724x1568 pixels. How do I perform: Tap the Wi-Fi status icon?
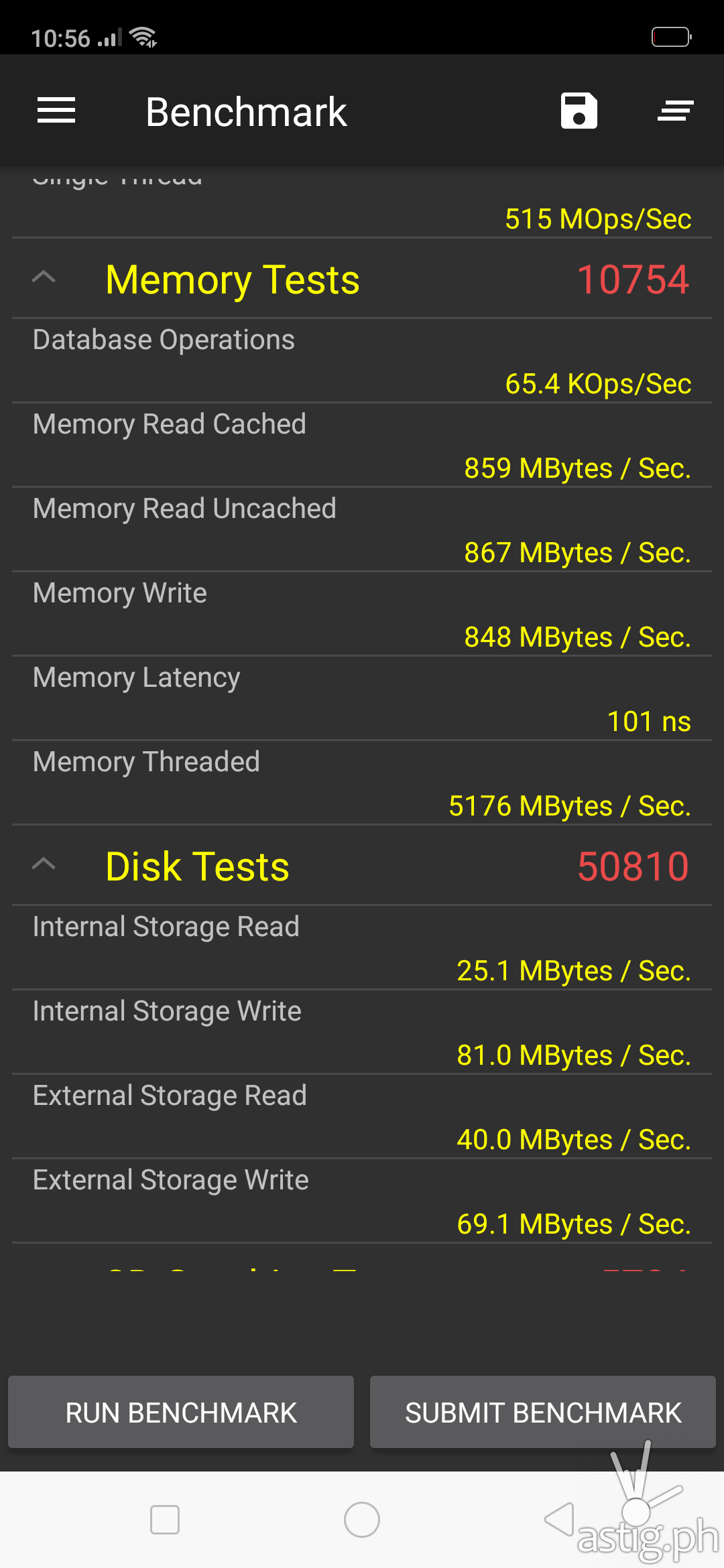(143, 38)
